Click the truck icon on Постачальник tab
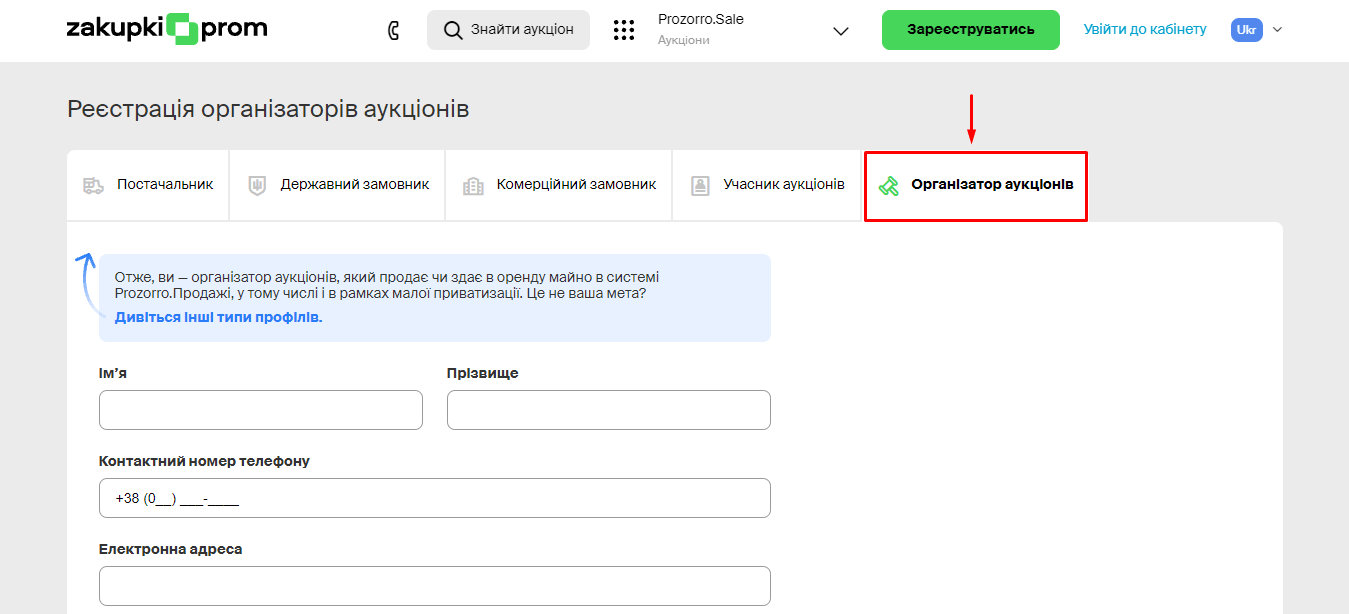The height and width of the screenshot is (614, 1349). (94, 185)
